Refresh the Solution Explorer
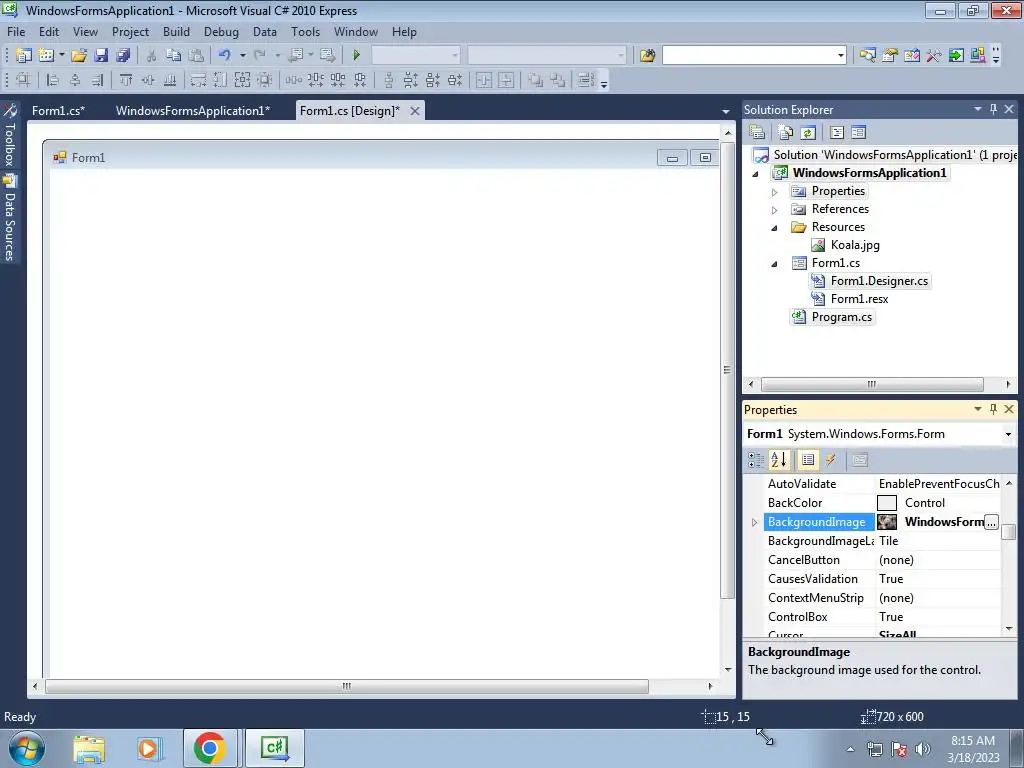The image size is (1024, 768). (808, 133)
